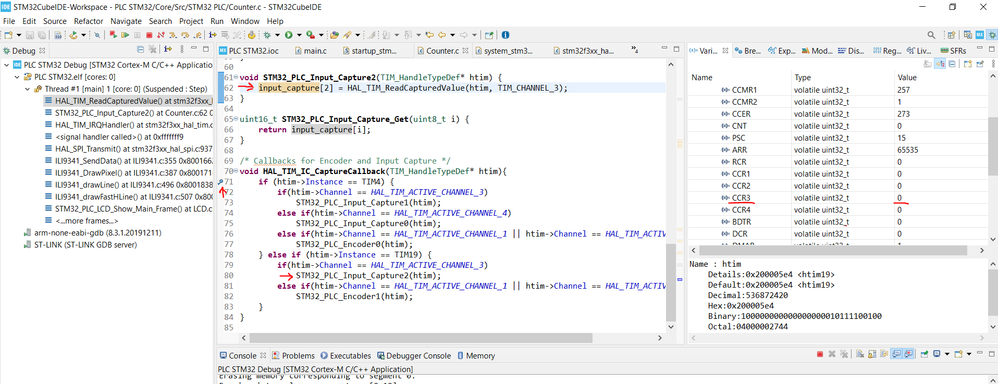
Task: Switch to the main.c editor tab
Action: click(310, 50)
